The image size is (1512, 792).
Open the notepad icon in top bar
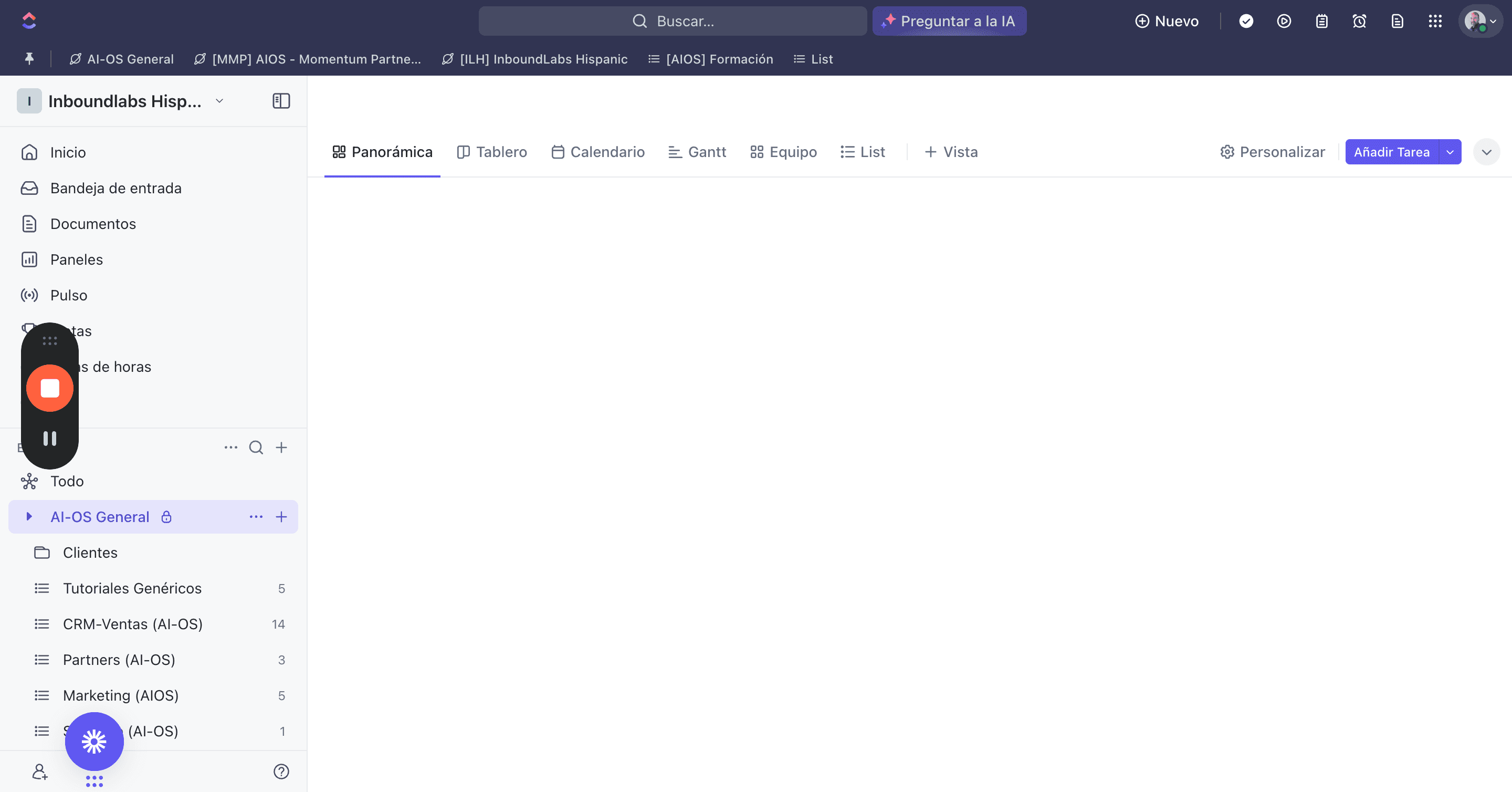pos(1321,21)
